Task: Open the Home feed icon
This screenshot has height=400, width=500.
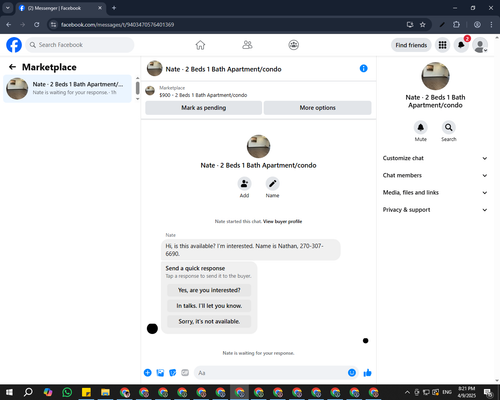Action: click(x=200, y=45)
